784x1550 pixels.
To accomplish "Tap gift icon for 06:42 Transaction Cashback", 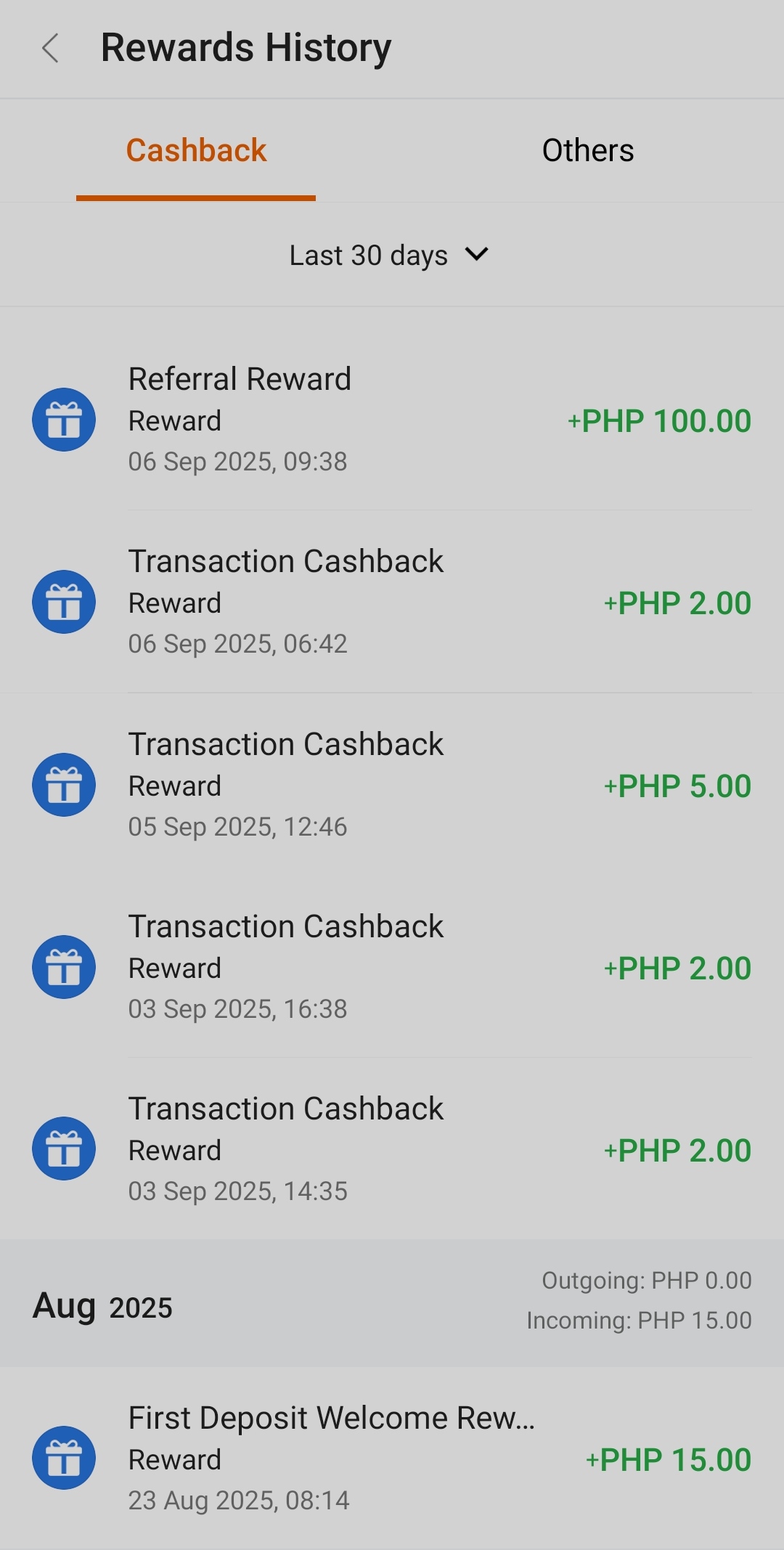I will tap(64, 602).
